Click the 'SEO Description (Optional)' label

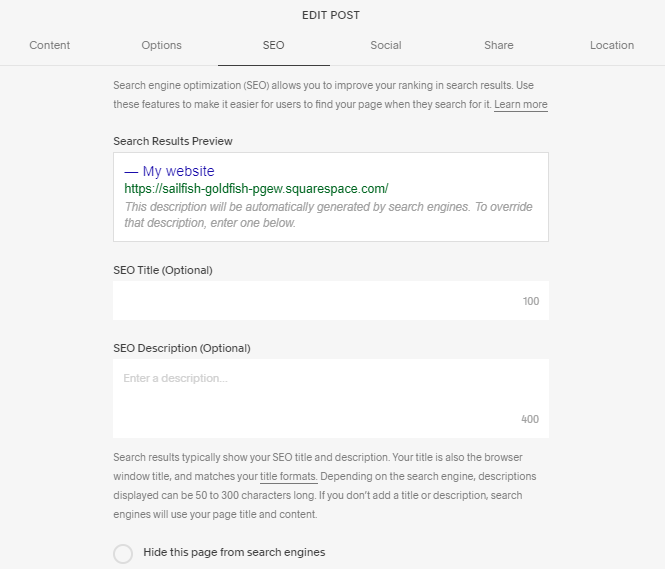pyautogui.click(x=181, y=348)
